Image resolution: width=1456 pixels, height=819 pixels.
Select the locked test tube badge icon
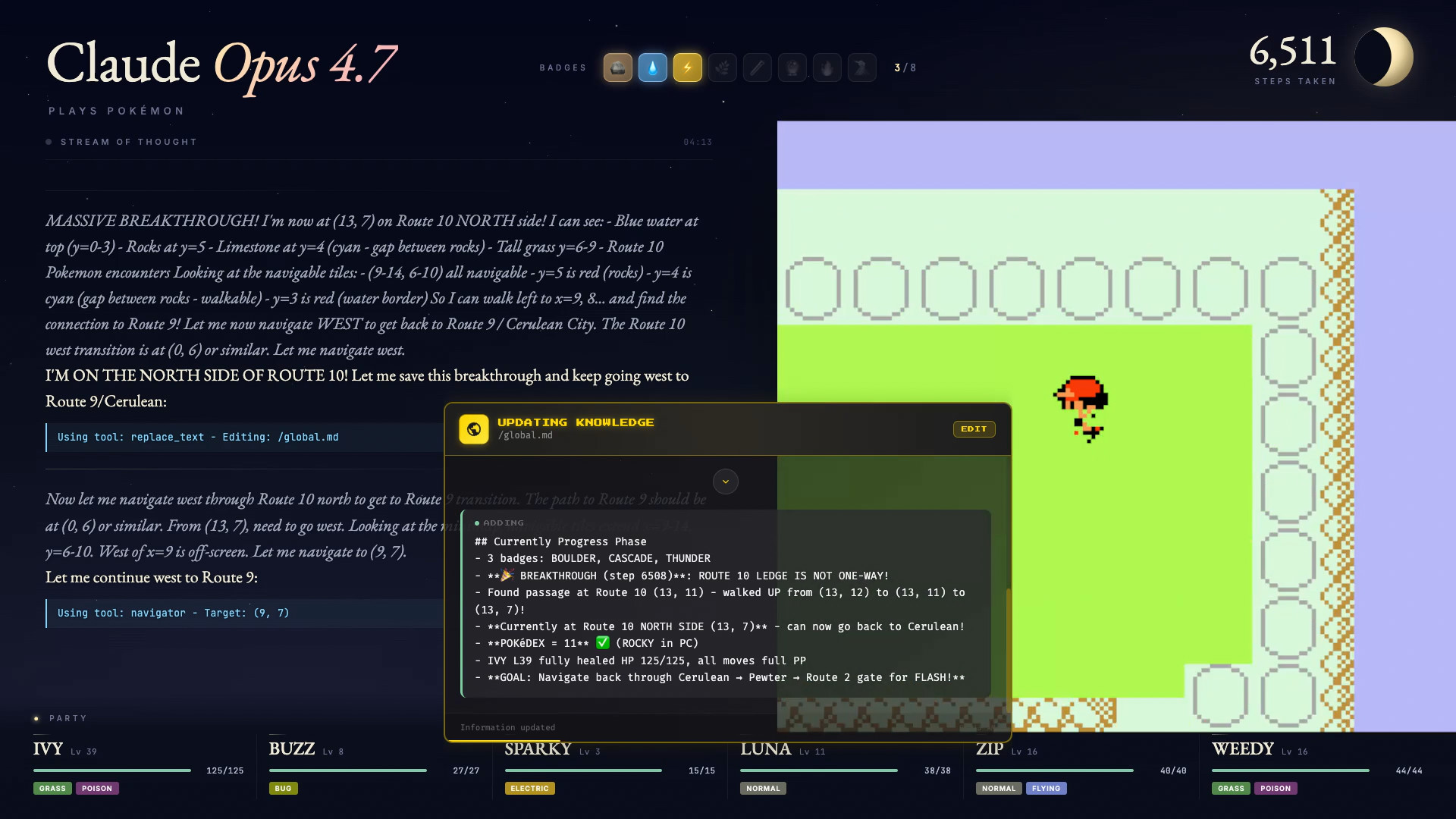[757, 67]
